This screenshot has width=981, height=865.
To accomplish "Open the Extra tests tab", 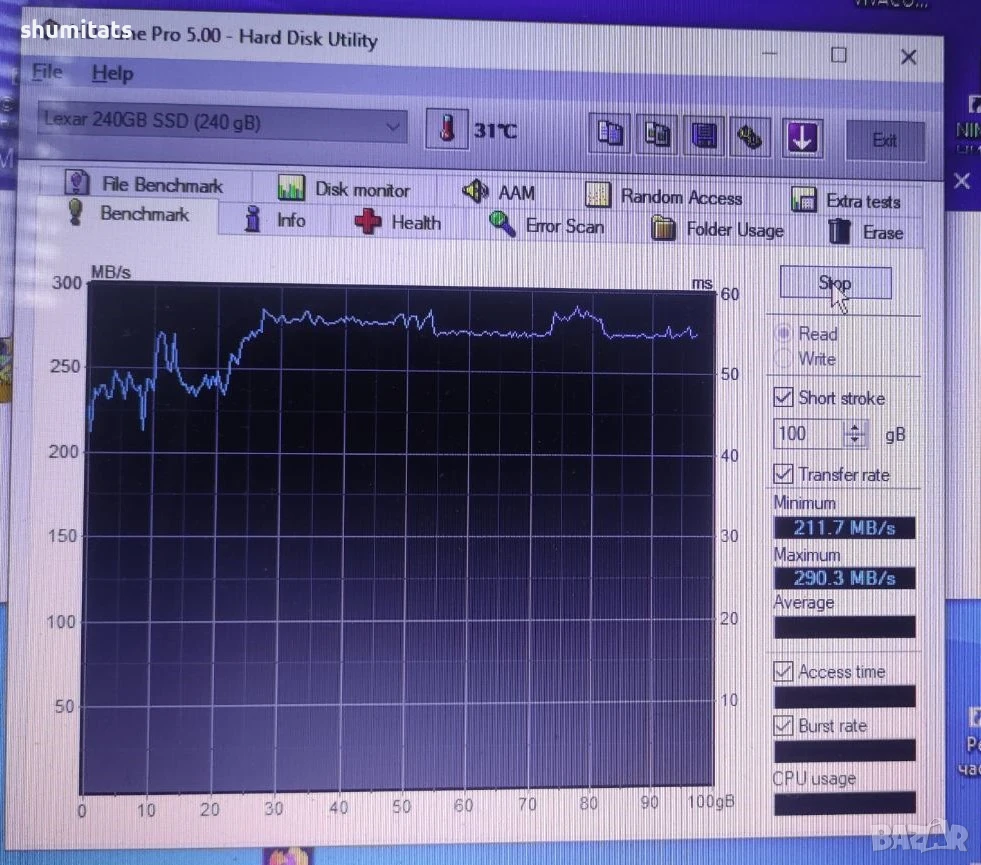I will (x=845, y=201).
